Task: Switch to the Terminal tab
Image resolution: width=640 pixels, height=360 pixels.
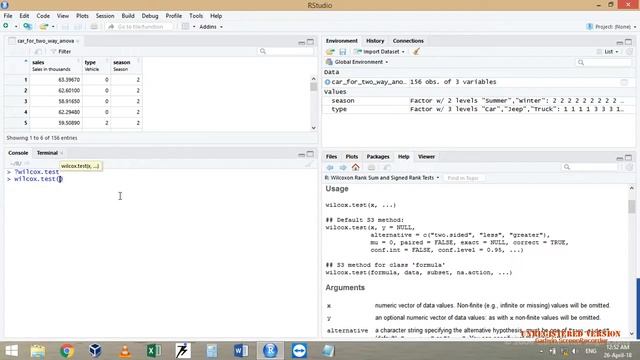Action: [47, 153]
